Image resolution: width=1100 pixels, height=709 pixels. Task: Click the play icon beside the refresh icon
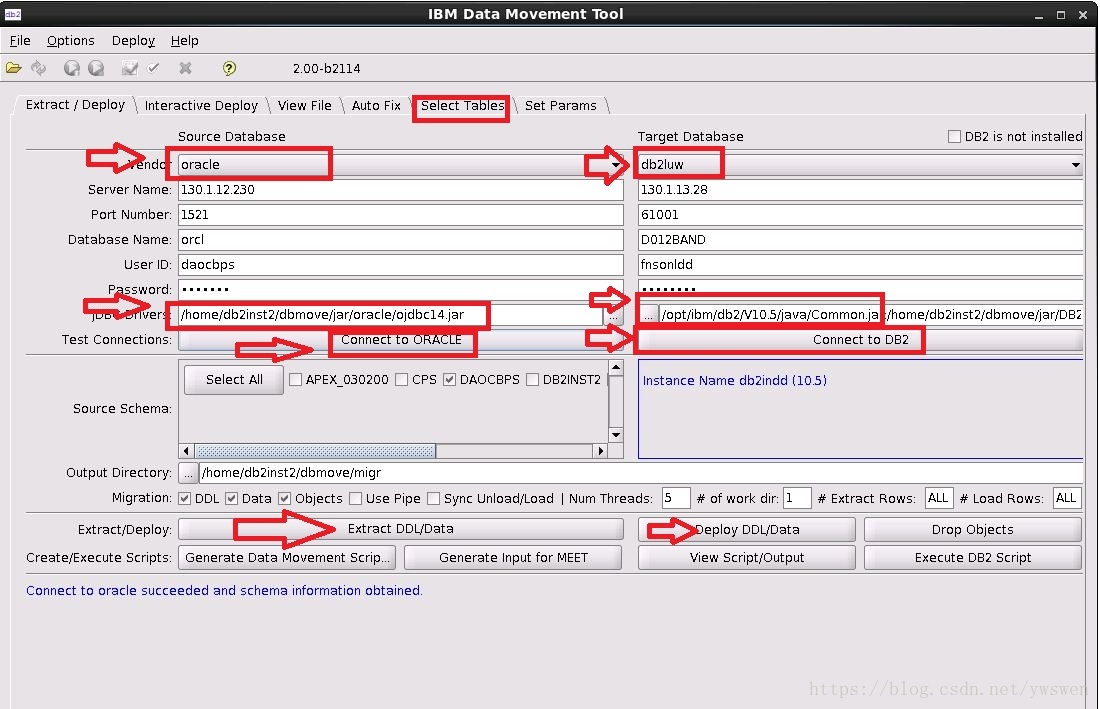[72, 68]
